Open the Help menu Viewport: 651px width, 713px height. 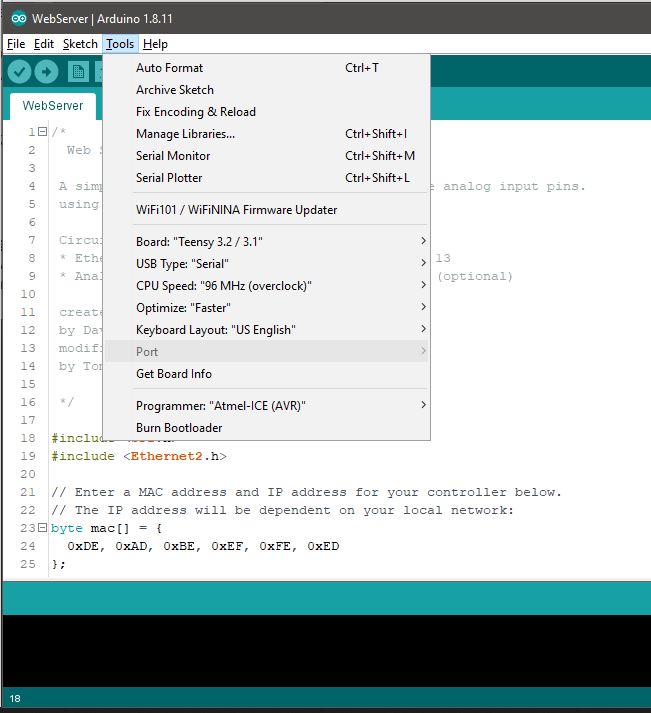155,44
